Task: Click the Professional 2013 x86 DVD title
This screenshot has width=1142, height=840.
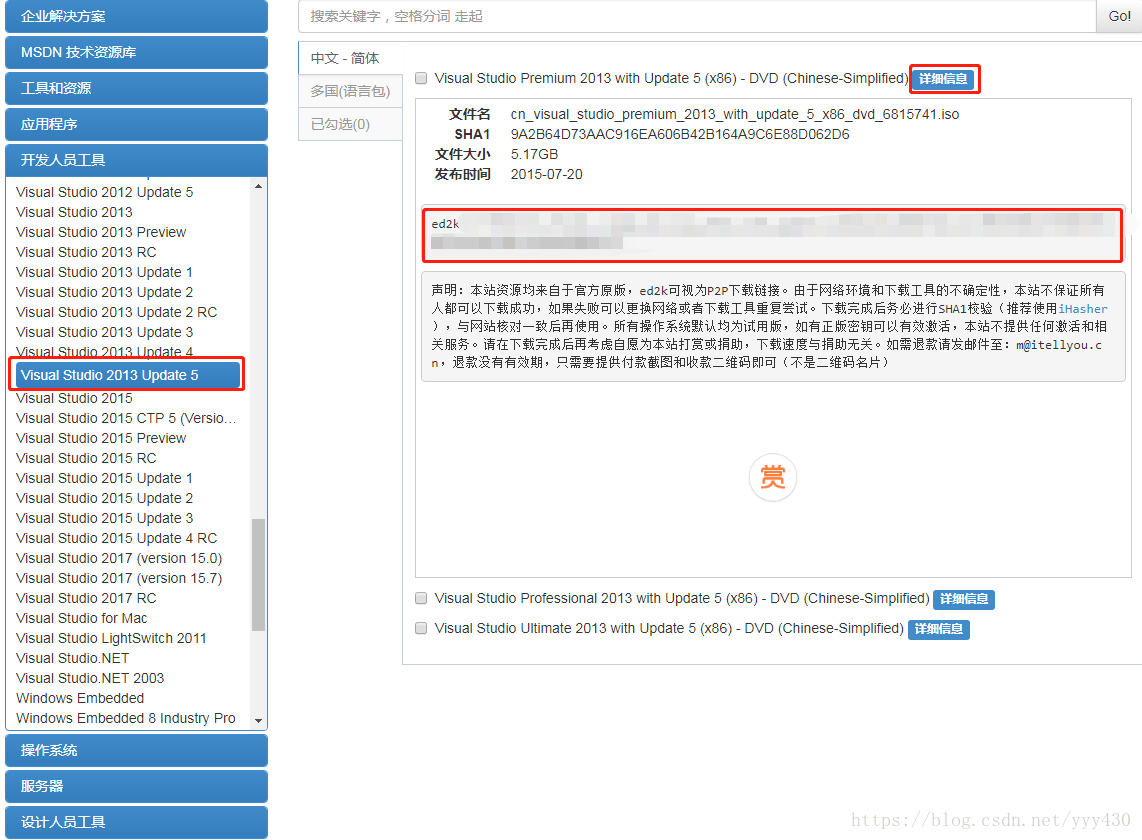Action: (x=682, y=598)
